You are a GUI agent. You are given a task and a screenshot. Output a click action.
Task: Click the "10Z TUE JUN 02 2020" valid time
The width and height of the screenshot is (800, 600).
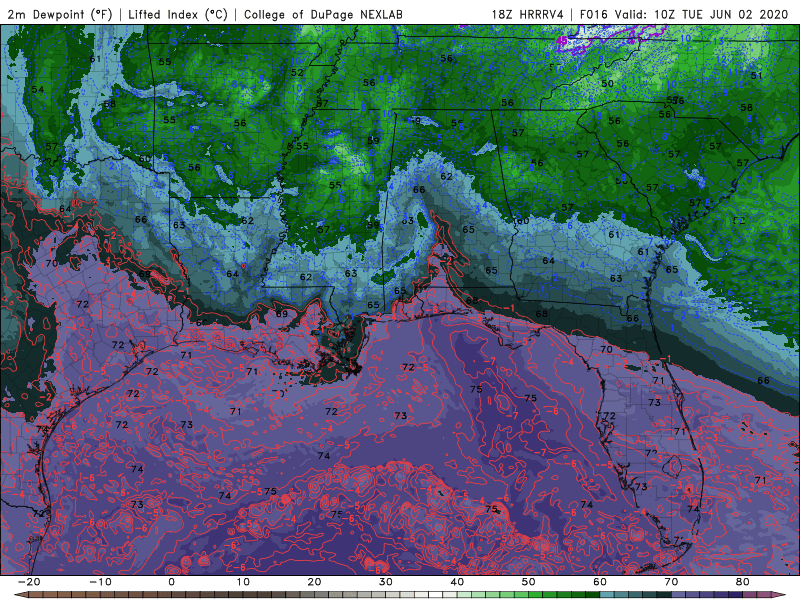pyautogui.click(x=721, y=14)
